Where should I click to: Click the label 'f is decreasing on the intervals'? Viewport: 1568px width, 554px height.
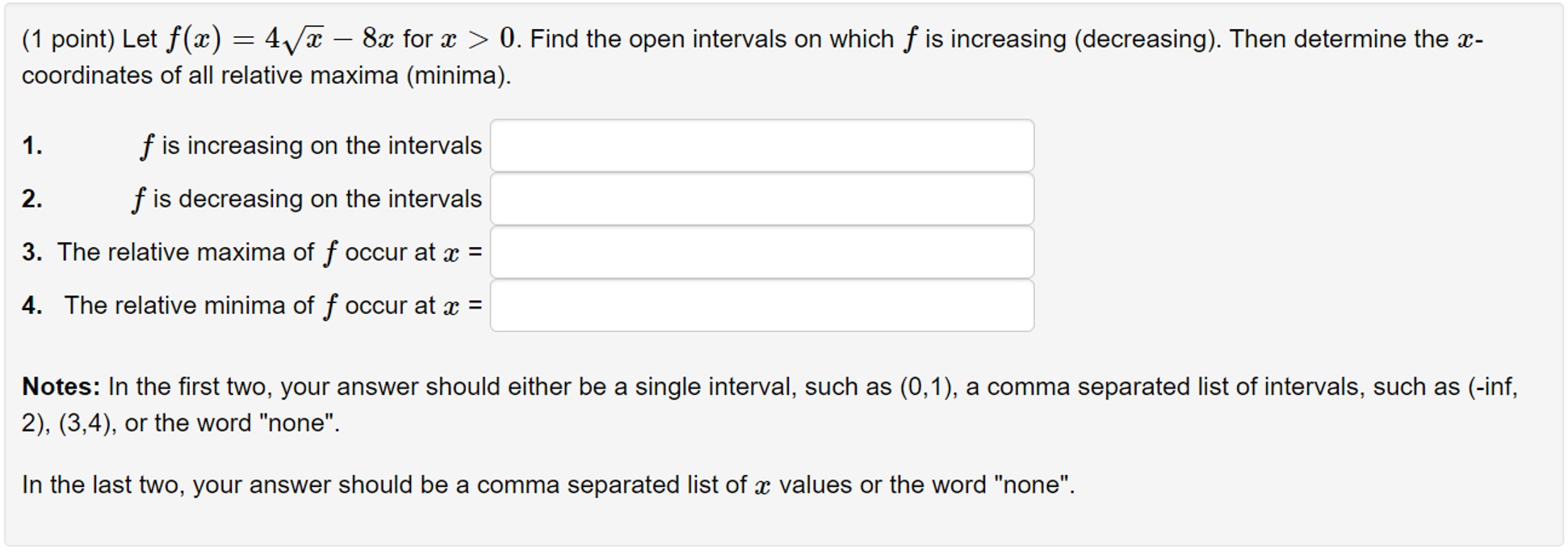(311, 199)
